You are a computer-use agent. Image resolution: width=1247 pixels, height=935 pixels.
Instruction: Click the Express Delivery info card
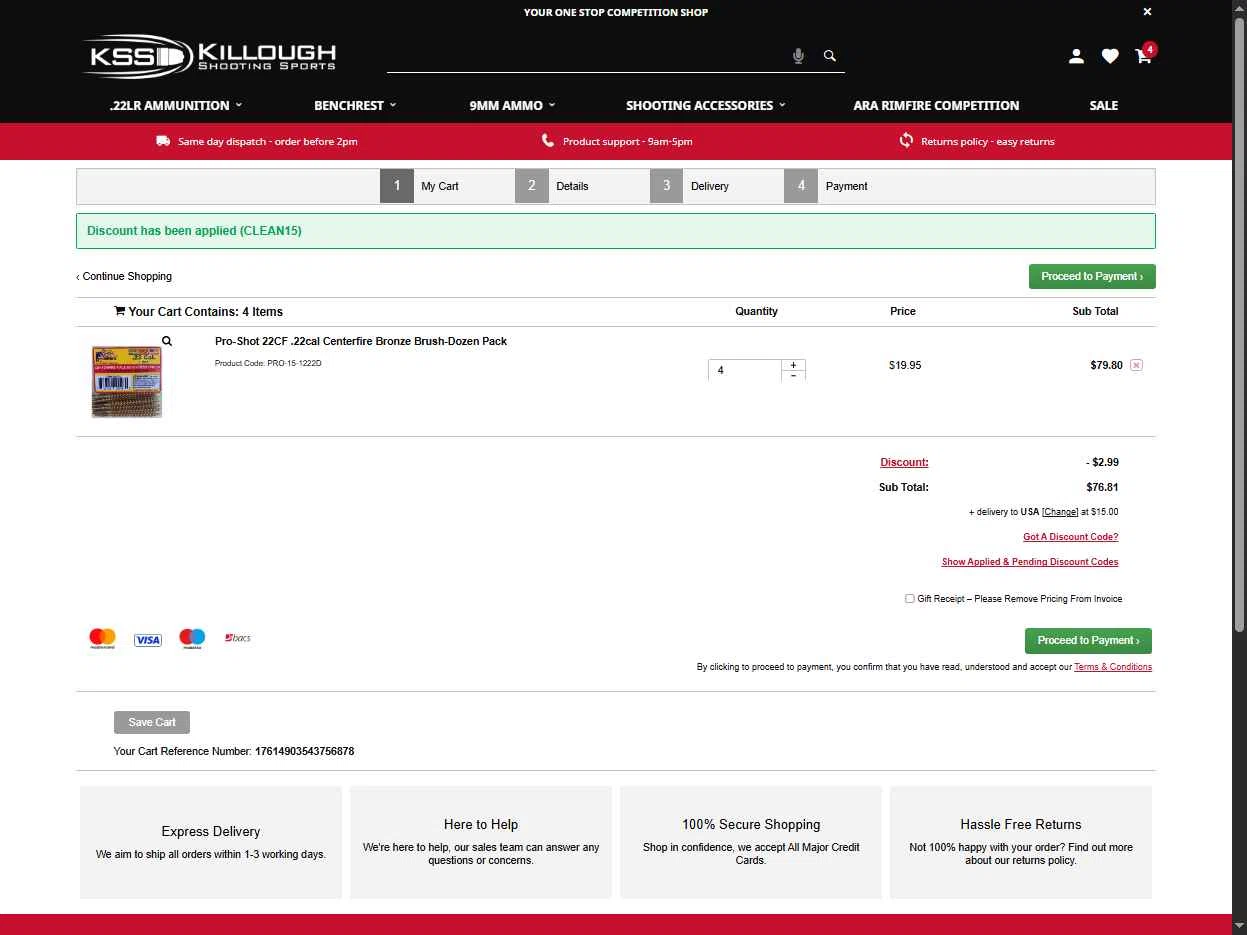coord(211,842)
